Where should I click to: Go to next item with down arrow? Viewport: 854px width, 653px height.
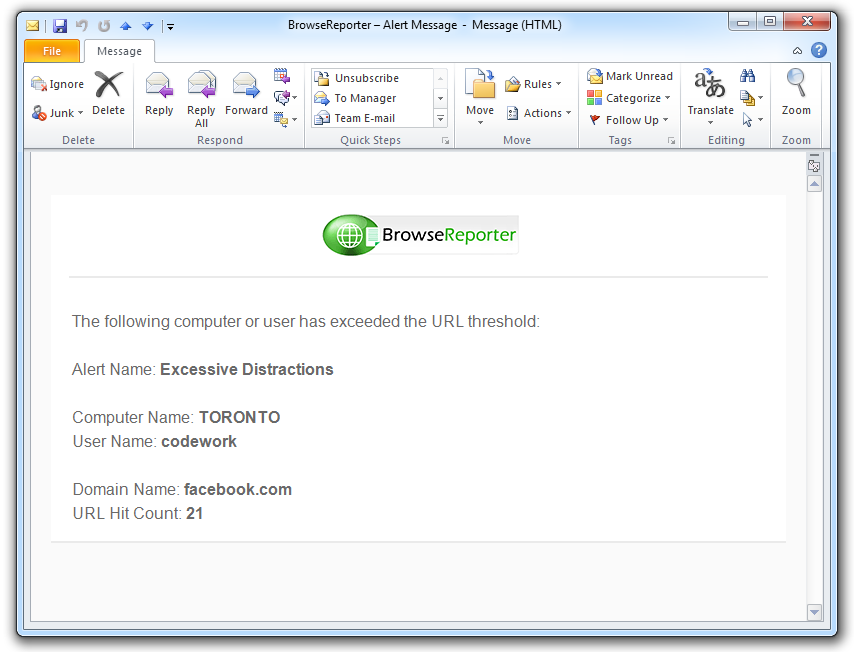148,26
